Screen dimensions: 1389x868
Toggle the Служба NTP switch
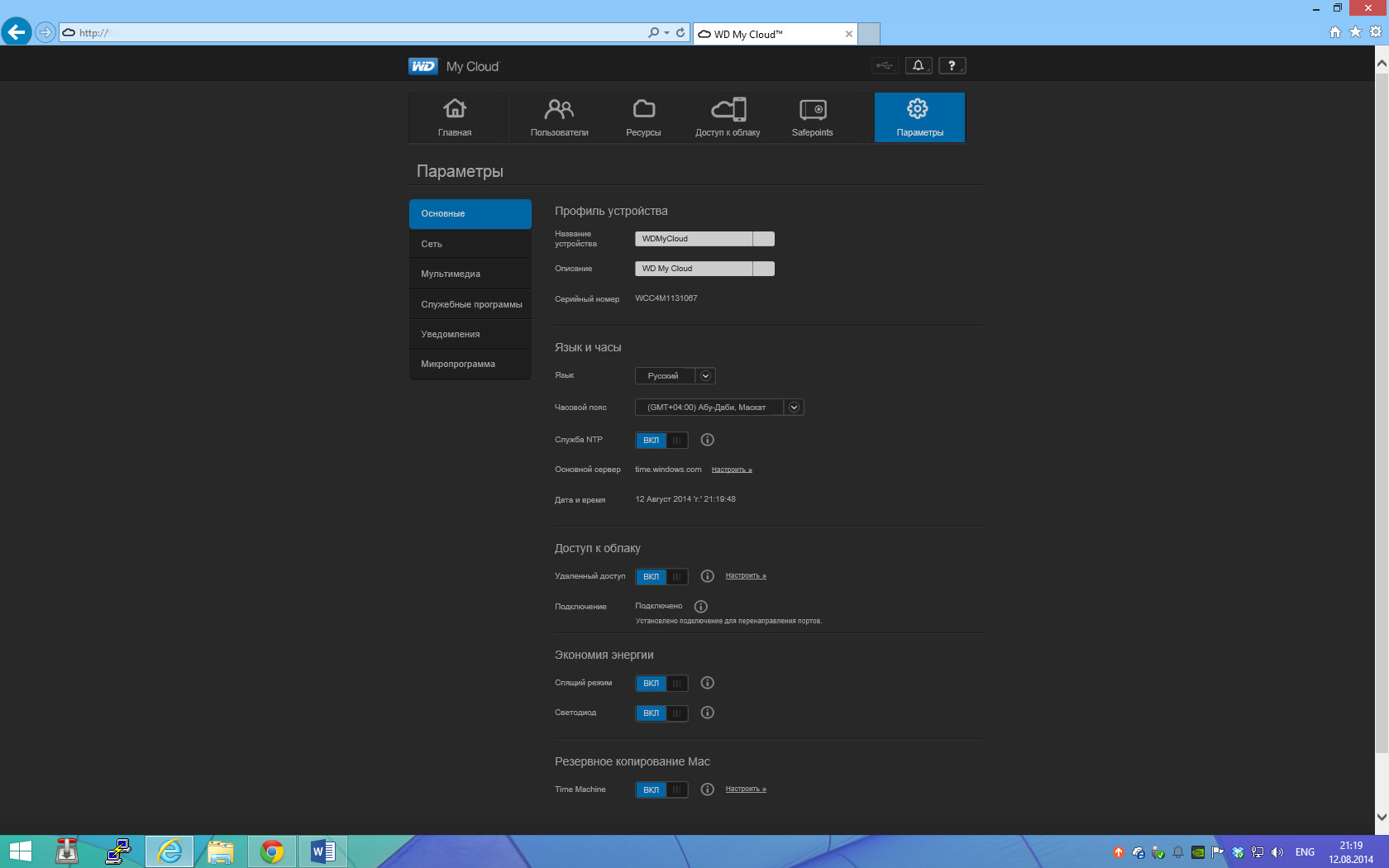(661, 440)
